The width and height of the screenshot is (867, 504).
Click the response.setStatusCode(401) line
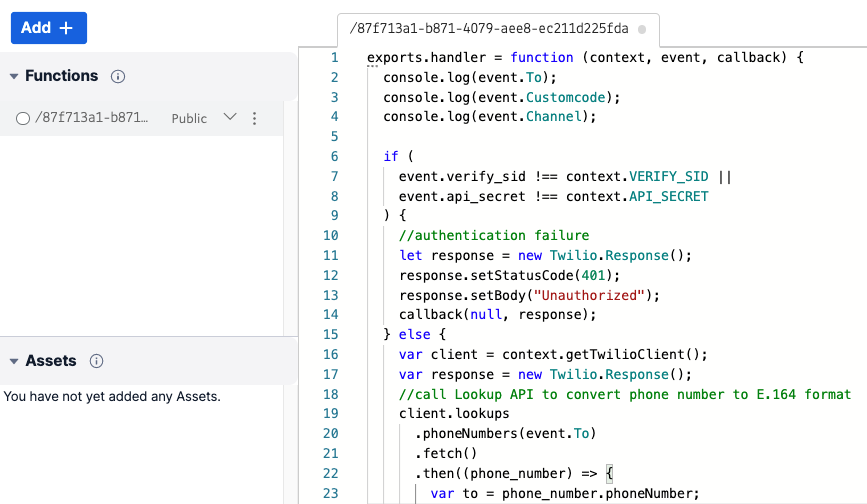(x=510, y=275)
